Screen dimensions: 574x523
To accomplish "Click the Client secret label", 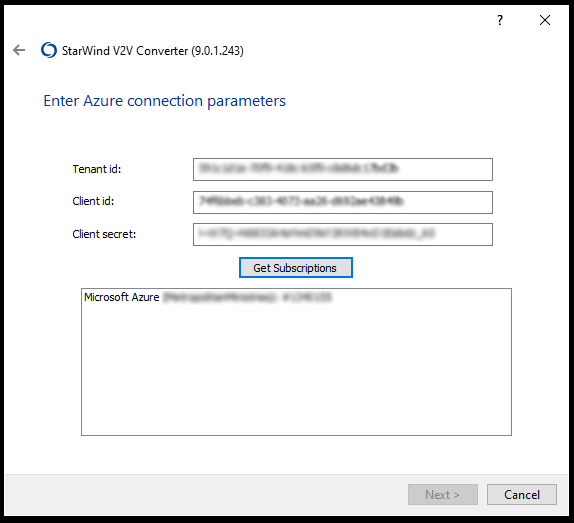I will [104, 234].
